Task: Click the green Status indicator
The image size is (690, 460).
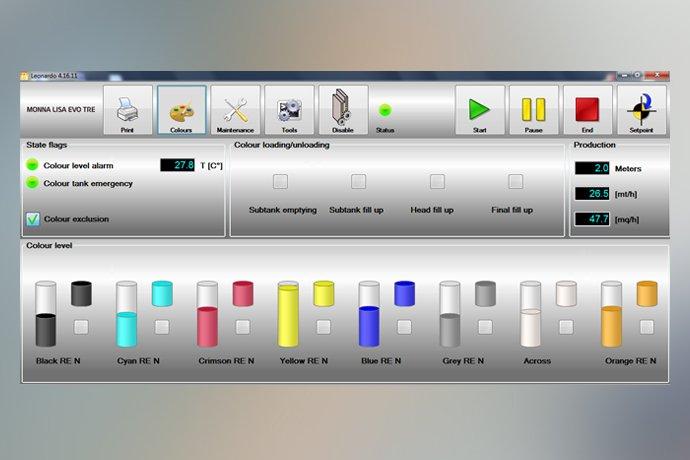Action: 385,110
